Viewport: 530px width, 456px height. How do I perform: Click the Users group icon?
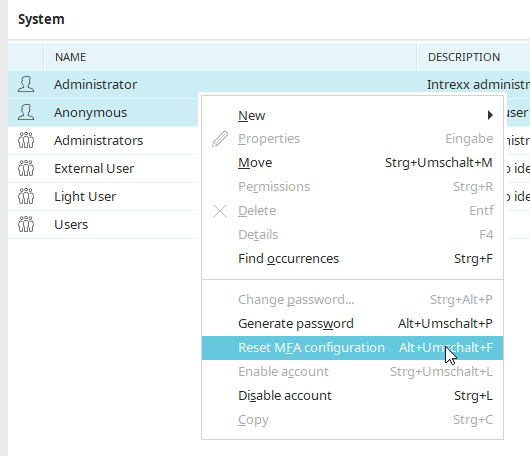26,224
